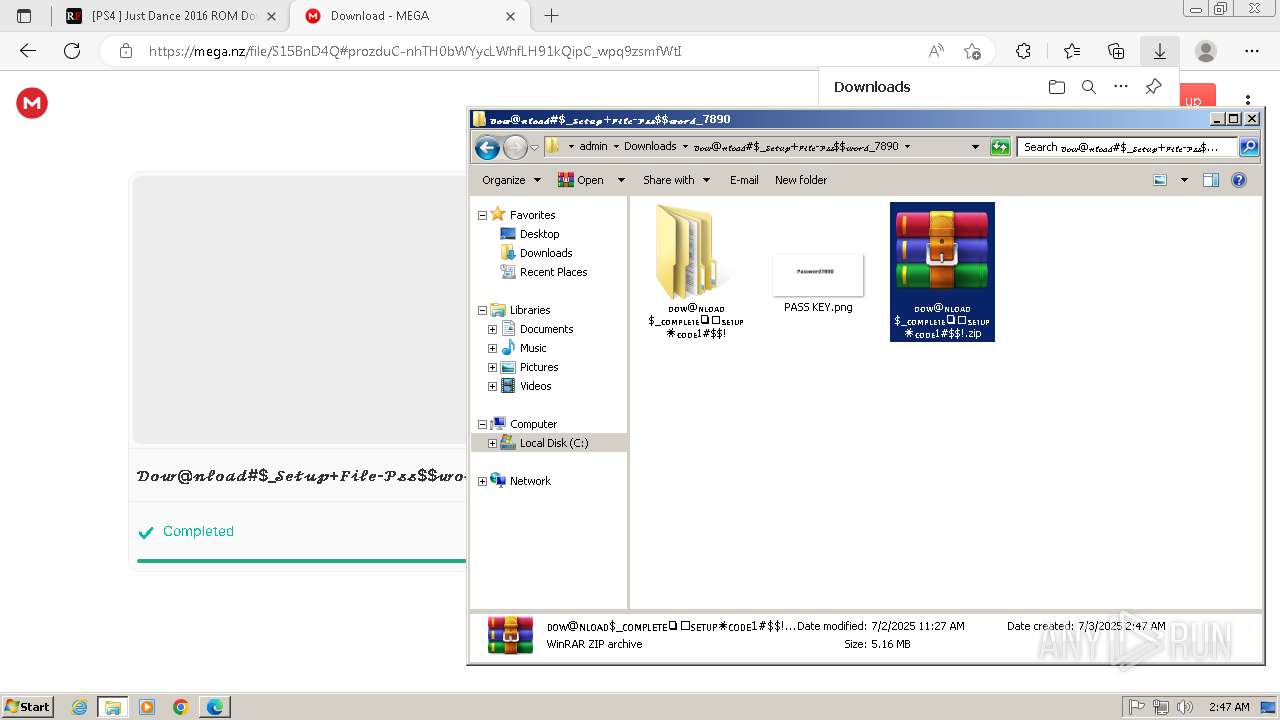Toggle the Downloads toolbar button
The height and width of the screenshot is (720, 1280).
click(1160, 51)
